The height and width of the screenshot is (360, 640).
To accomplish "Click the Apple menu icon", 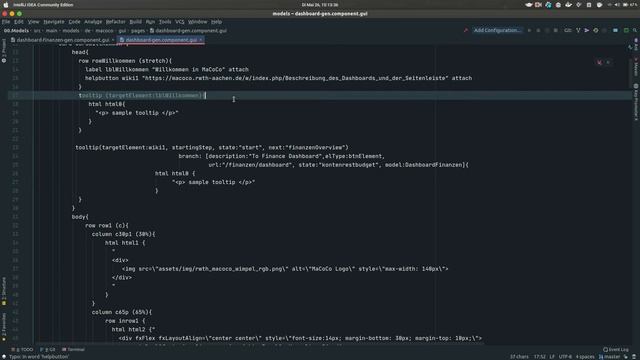I will click(6, 5).
